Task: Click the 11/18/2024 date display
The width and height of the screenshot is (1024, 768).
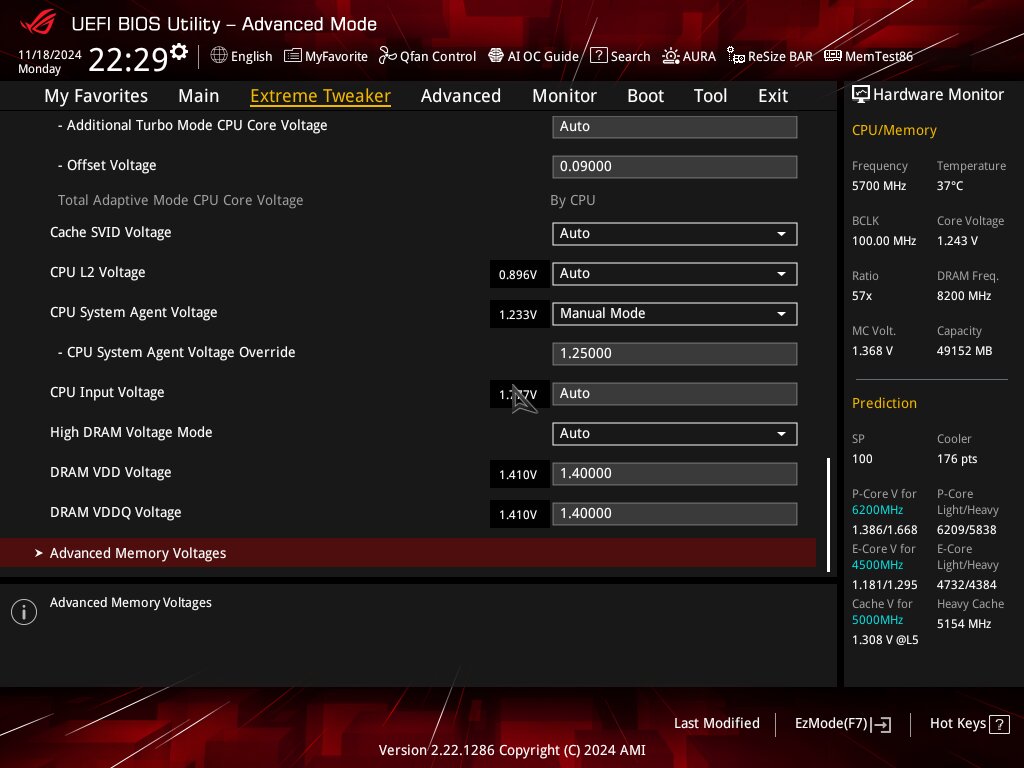Action: click(50, 54)
